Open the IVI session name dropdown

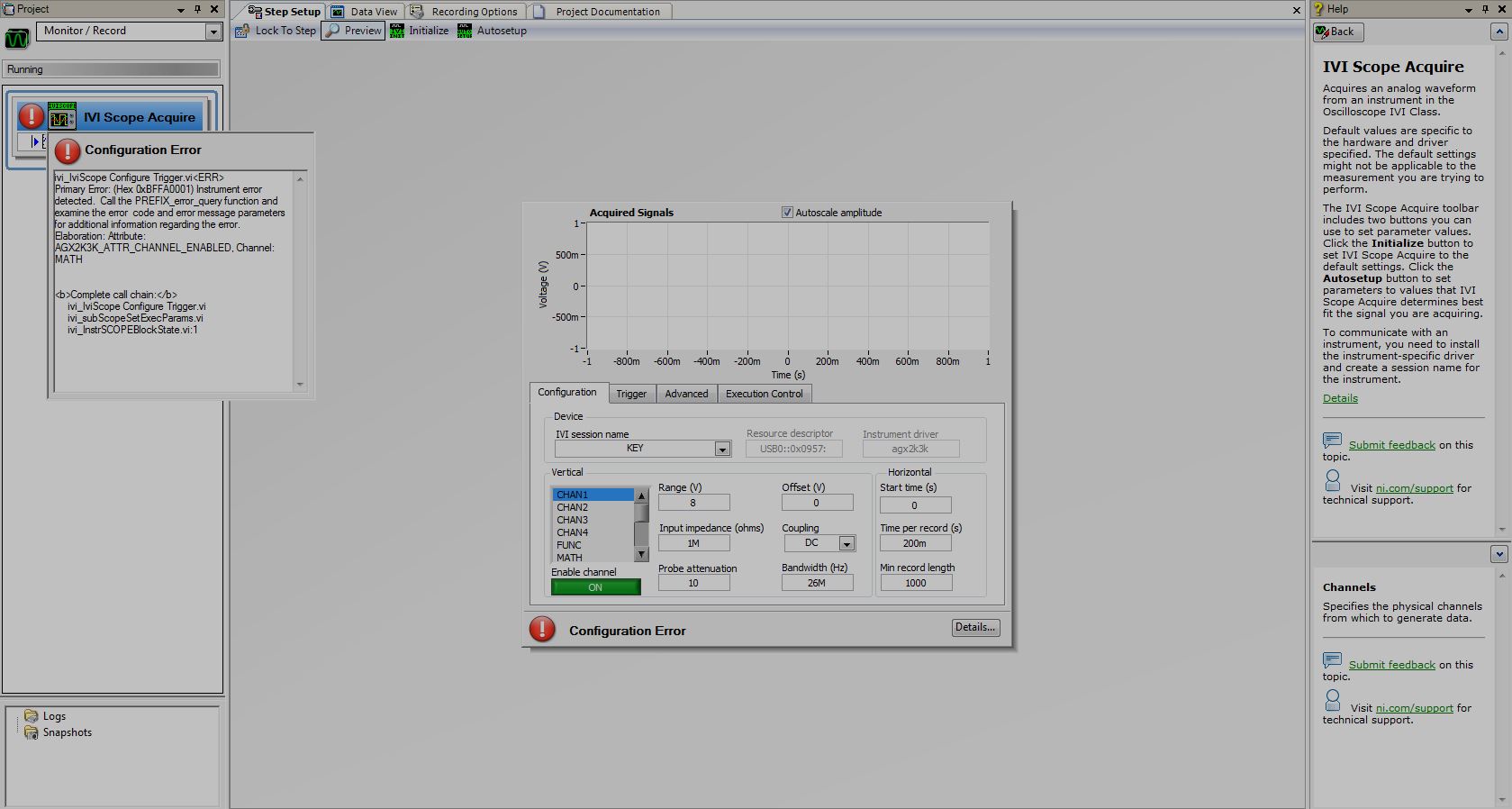[722, 449]
